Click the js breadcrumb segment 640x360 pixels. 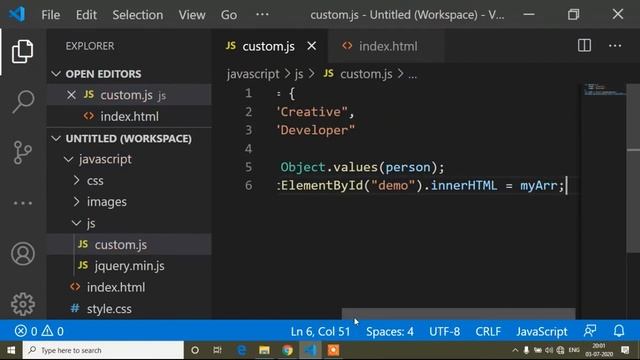coord(299,74)
